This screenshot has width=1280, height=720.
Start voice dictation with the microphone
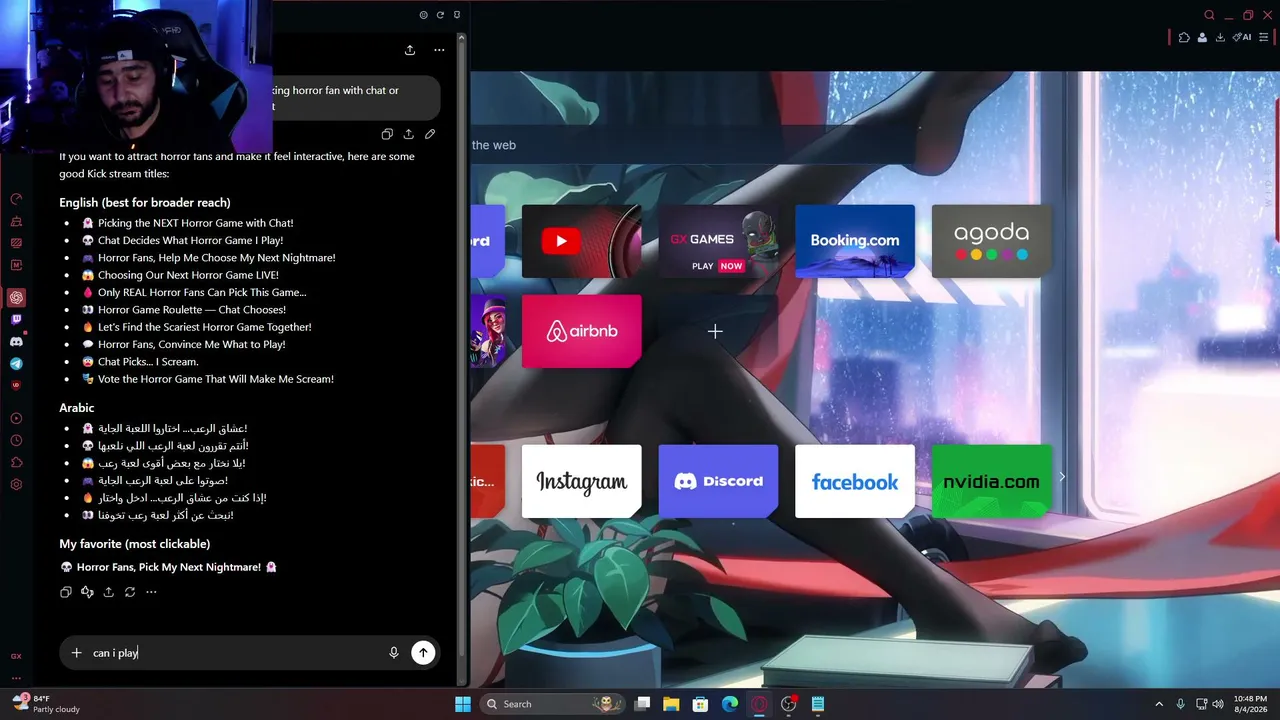394,653
